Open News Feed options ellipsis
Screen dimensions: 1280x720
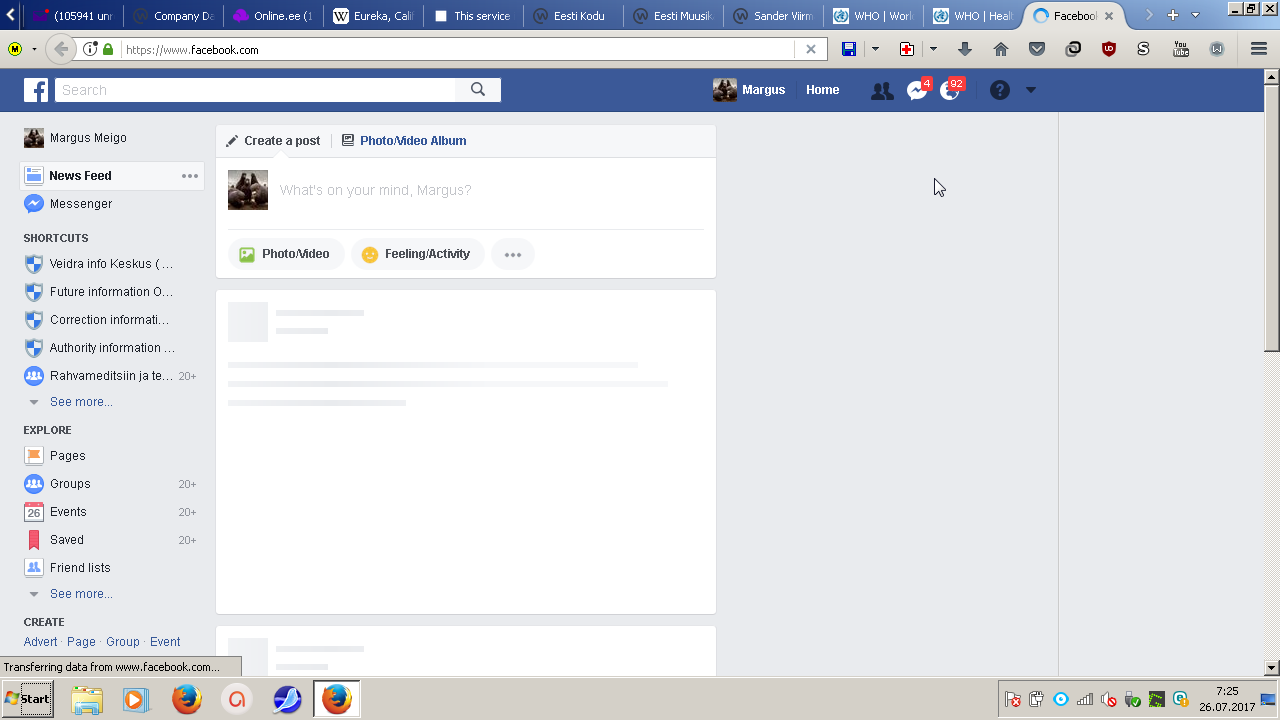[190, 176]
